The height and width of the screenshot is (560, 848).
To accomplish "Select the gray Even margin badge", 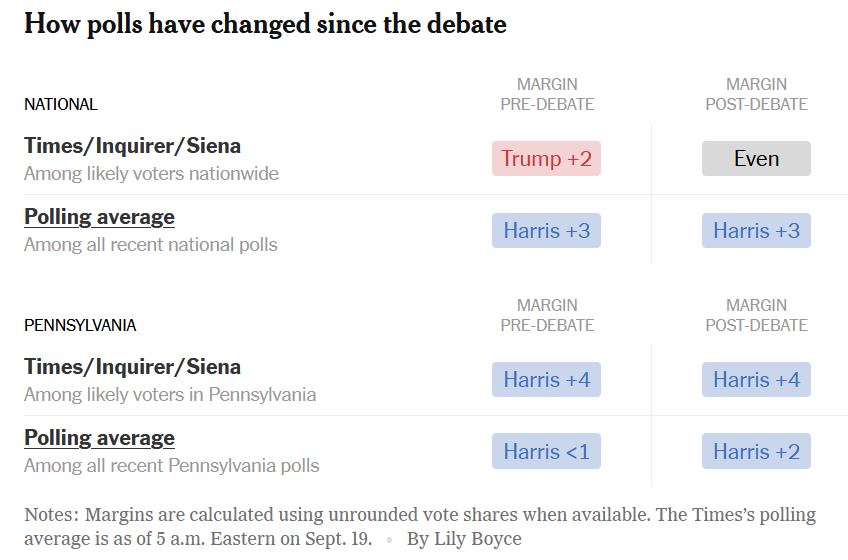I will 756,158.
